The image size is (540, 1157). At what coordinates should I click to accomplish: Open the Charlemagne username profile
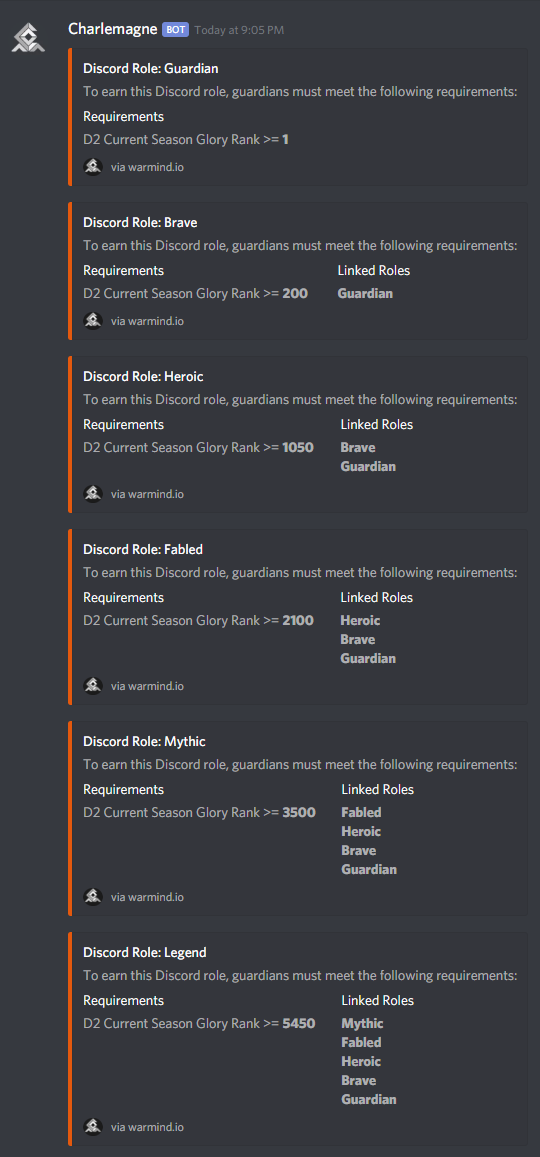[112, 29]
